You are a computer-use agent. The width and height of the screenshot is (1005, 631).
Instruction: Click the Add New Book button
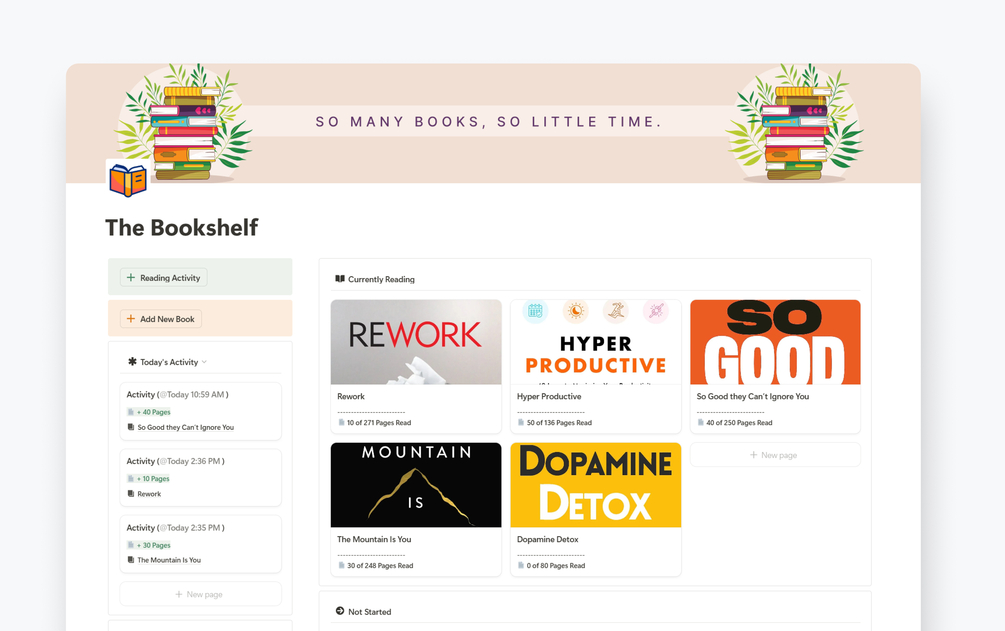tap(161, 319)
